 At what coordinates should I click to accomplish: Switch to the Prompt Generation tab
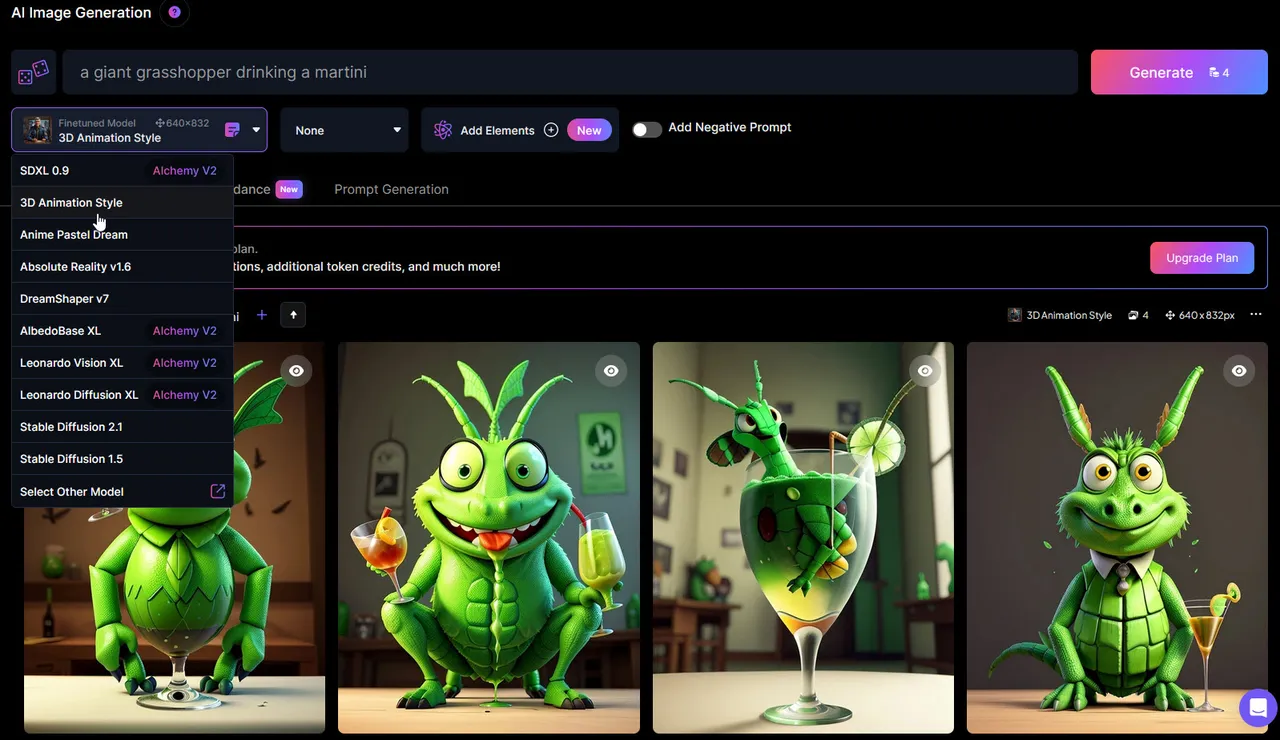click(x=391, y=189)
